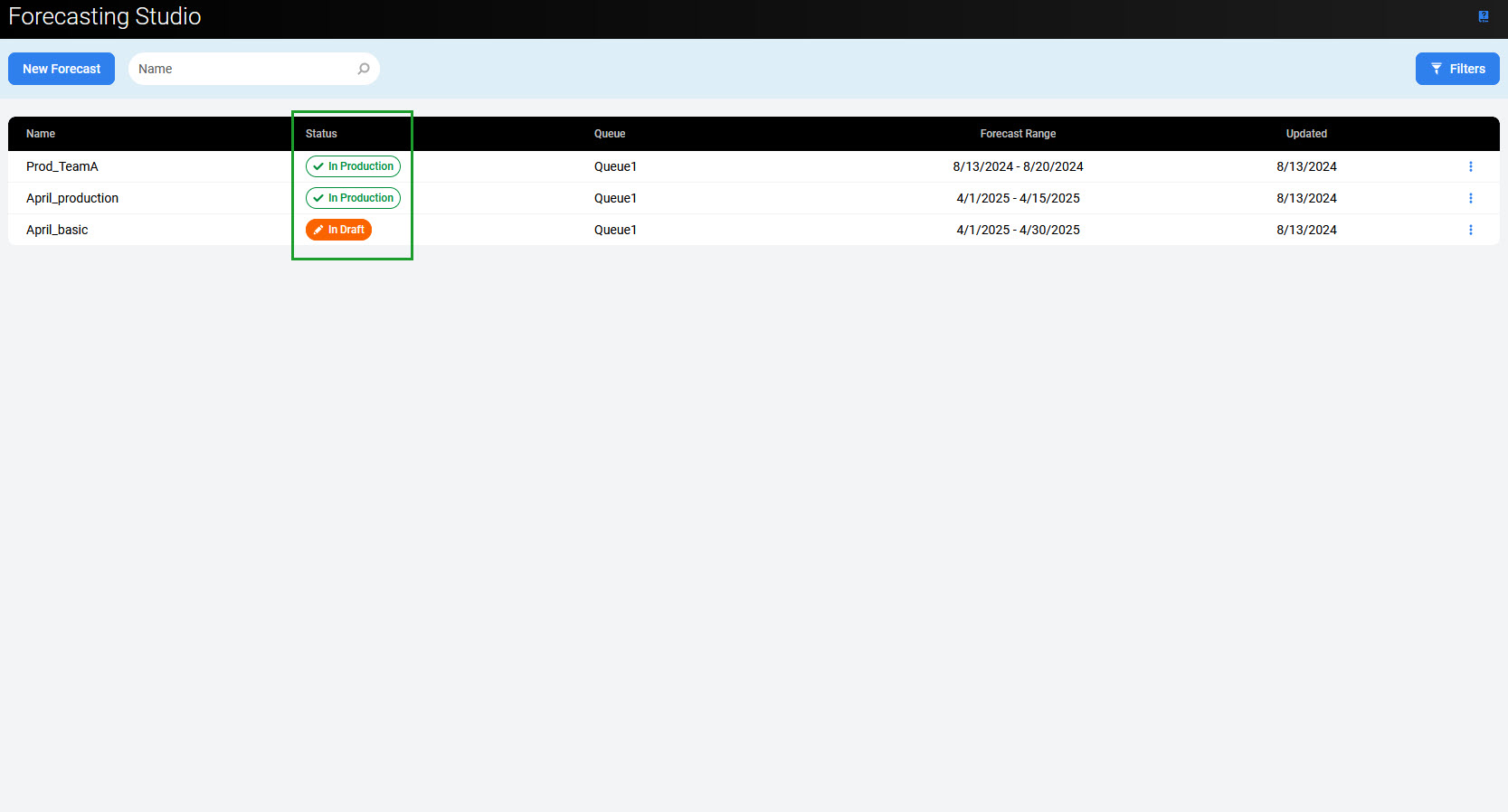Click the magnifier icon in the Name search
This screenshot has height=812, width=1508.
point(364,69)
